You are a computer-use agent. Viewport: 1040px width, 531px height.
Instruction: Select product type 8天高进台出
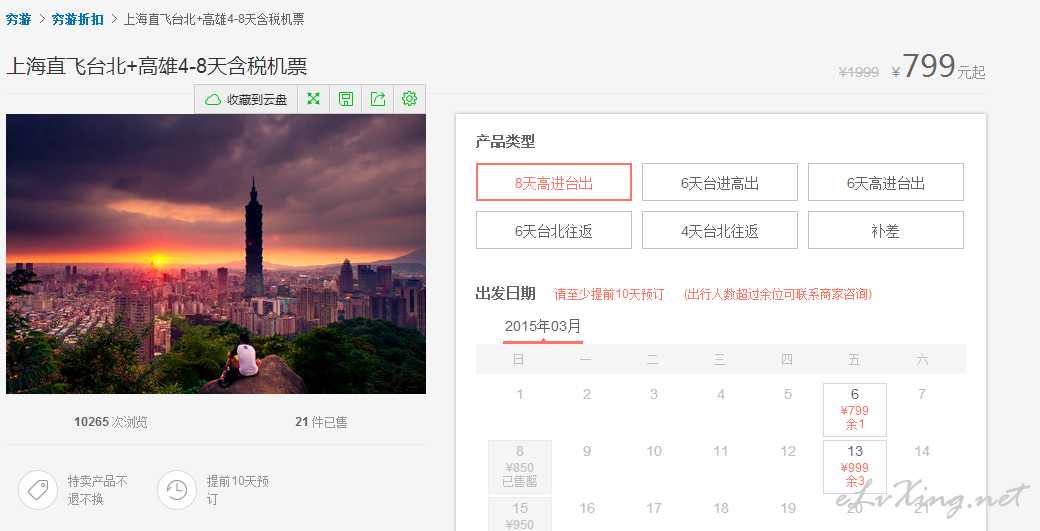click(x=554, y=182)
